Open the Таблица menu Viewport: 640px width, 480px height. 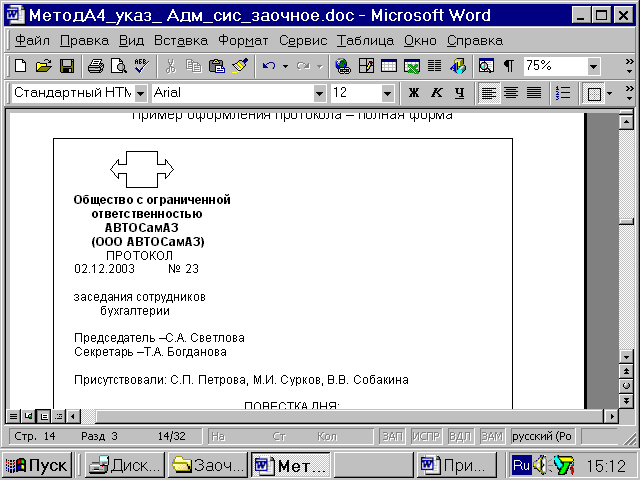365,40
